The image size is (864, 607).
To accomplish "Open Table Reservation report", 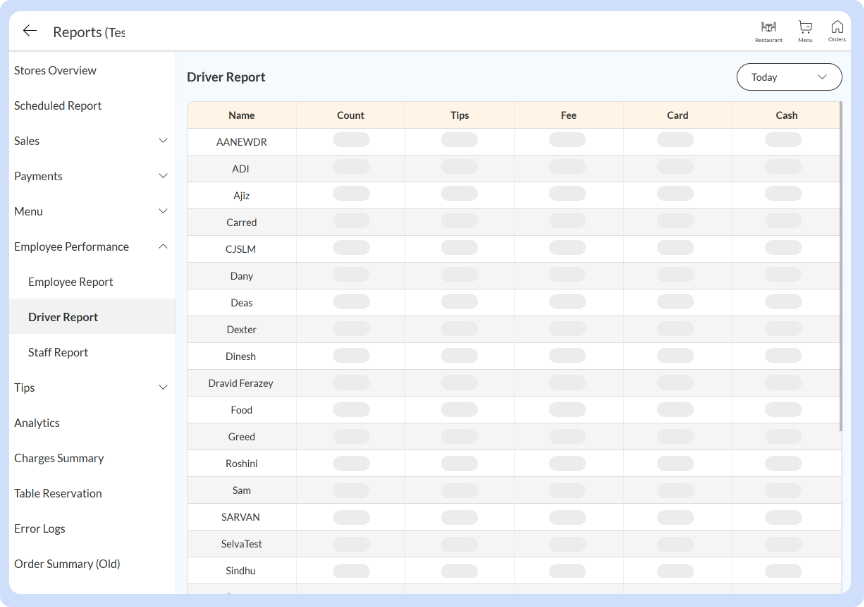I will (x=58, y=494).
